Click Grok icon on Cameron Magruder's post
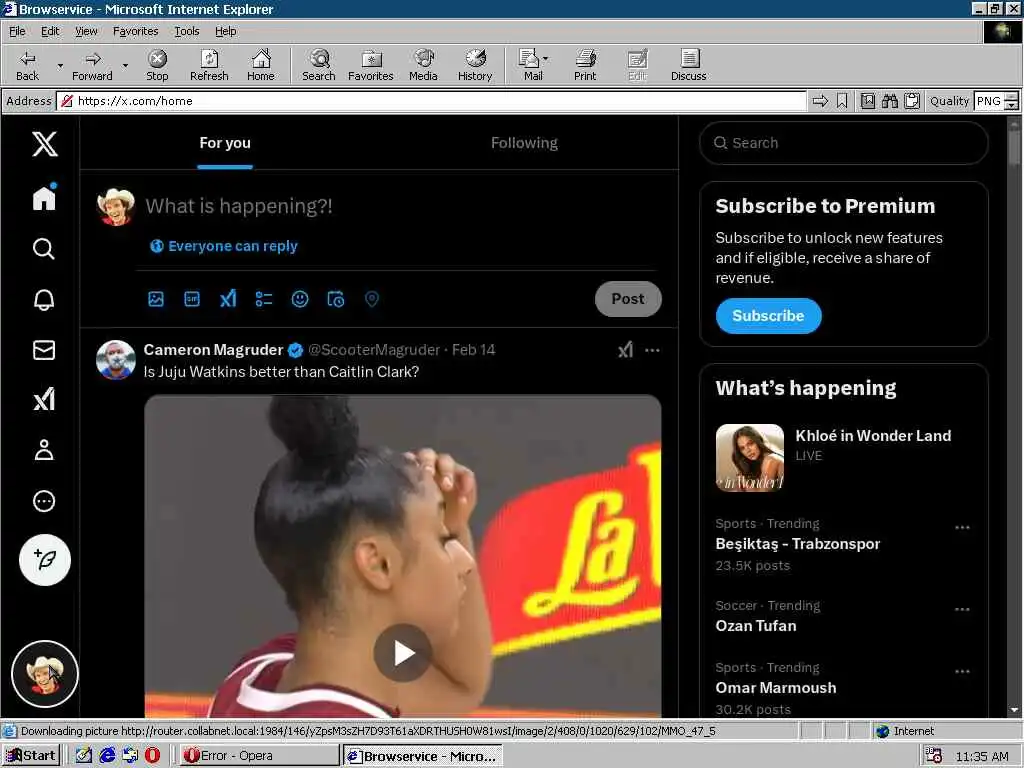This screenshot has height=768, width=1024. click(x=625, y=350)
